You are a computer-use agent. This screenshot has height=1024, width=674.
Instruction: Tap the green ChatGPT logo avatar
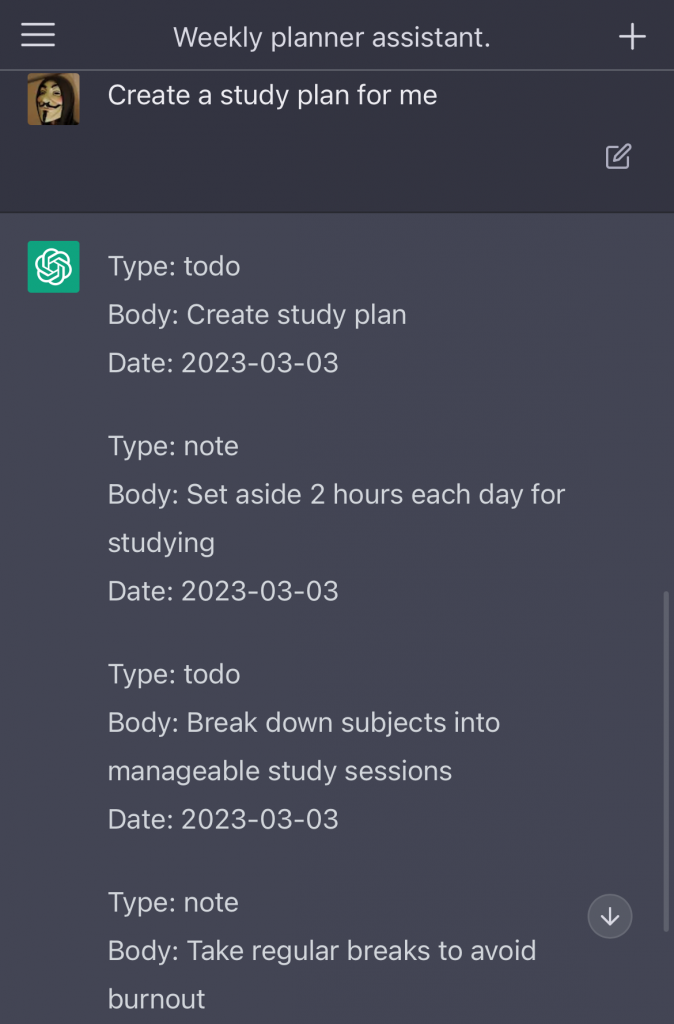54,266
